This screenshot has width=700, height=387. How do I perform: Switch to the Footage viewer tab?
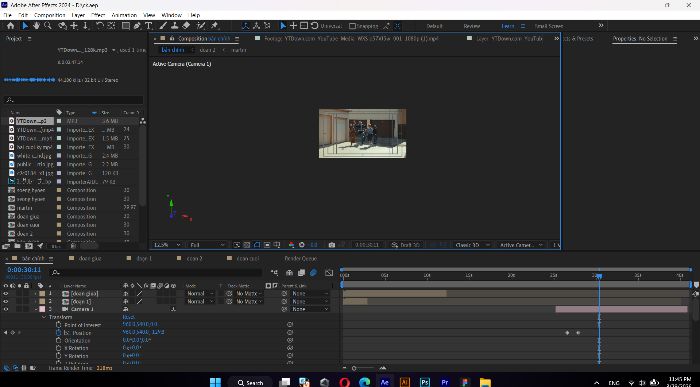[351, 39]
